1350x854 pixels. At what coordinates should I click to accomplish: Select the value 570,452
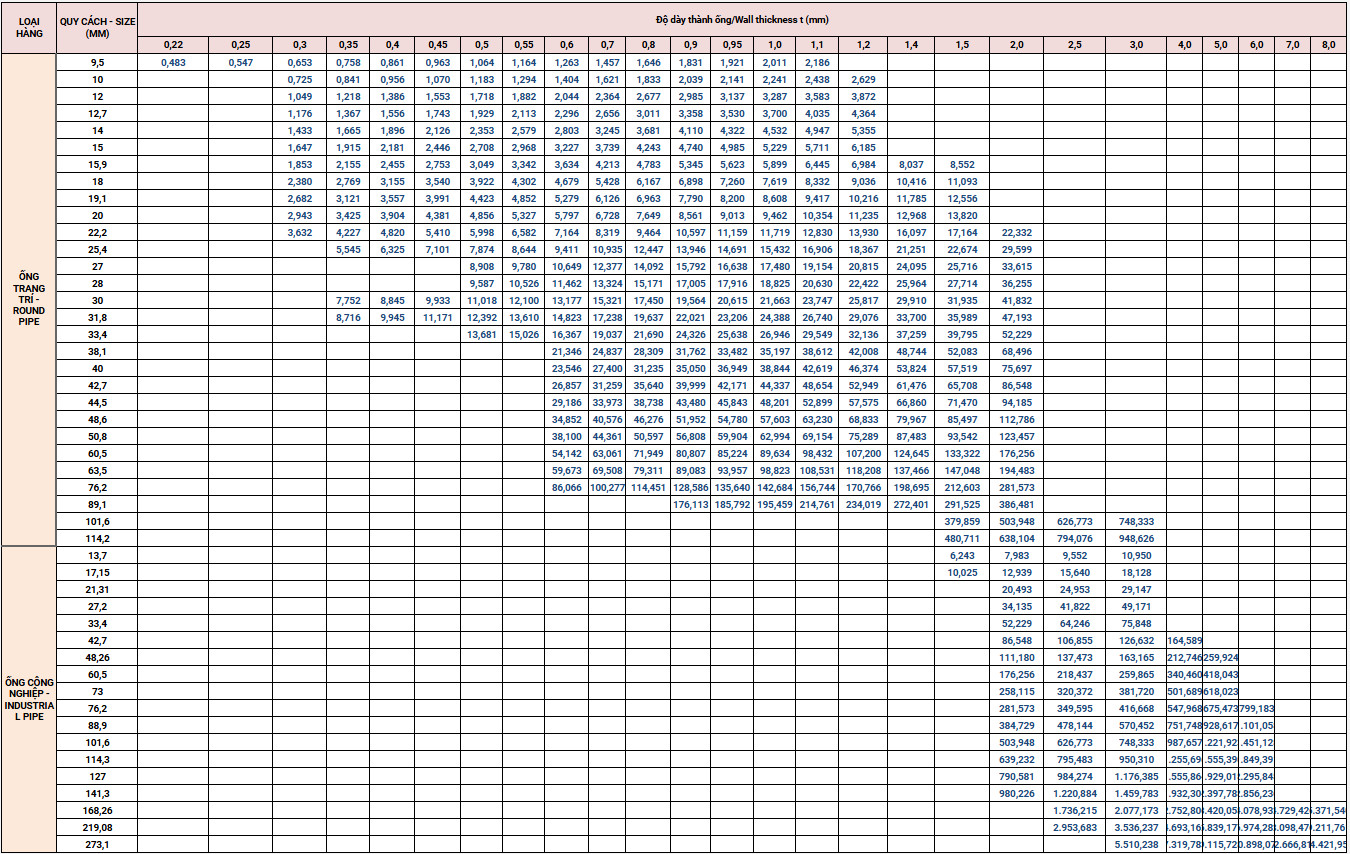1136,725
